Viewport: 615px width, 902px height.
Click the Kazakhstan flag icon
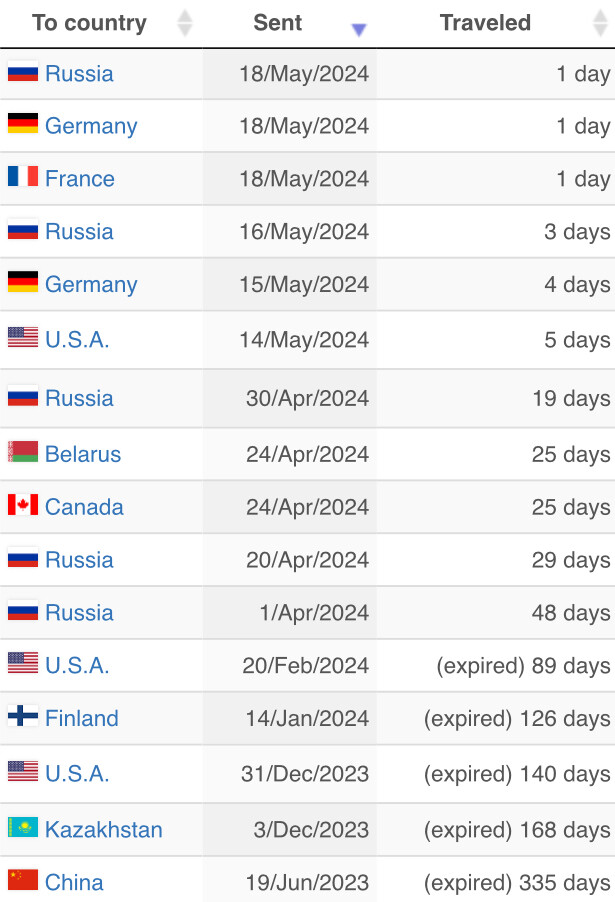point(23,827)
